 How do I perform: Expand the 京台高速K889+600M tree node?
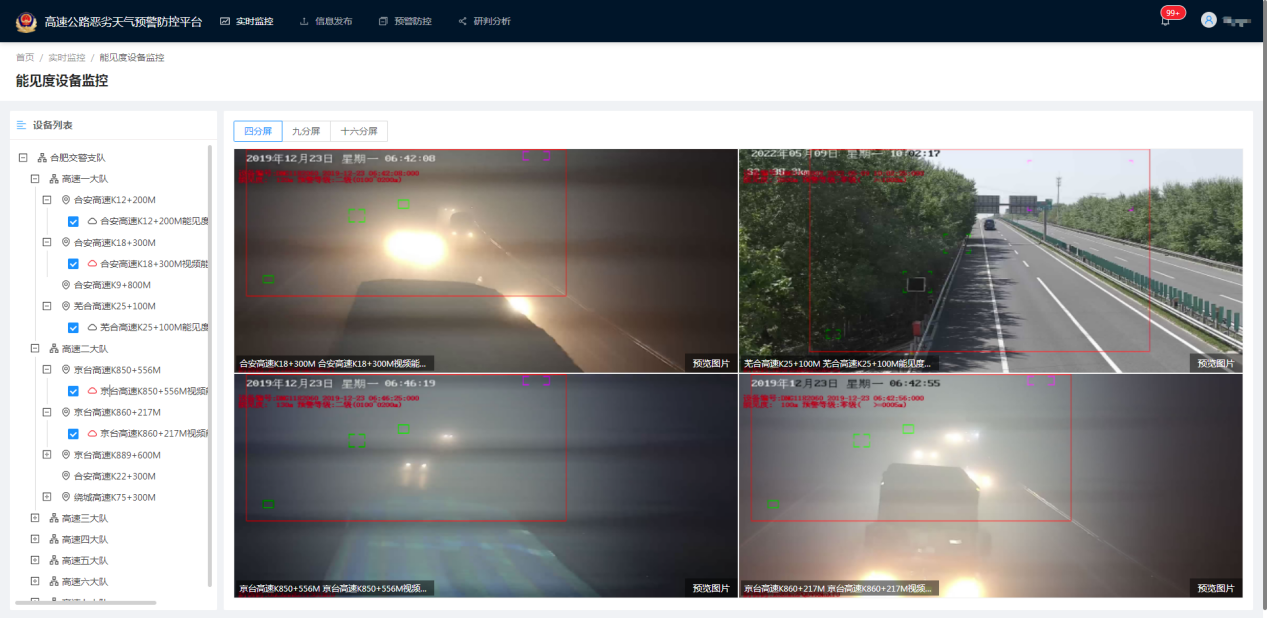47,455
